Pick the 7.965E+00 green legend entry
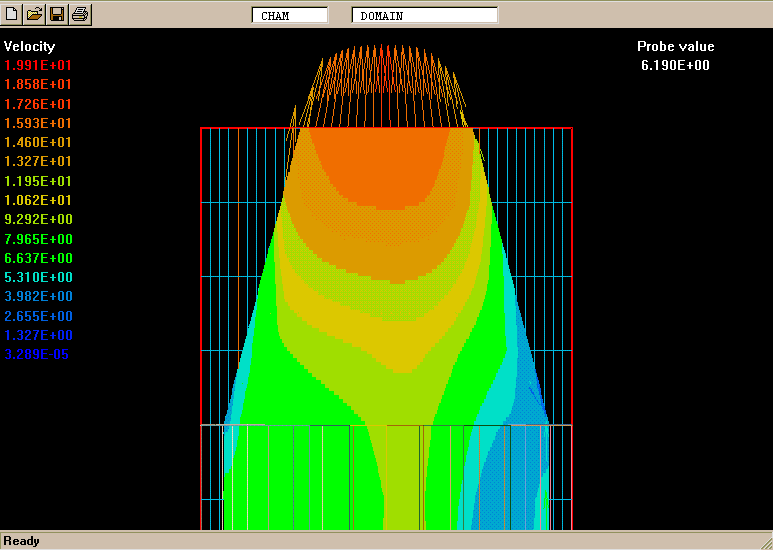The height and width of the screenshot is (550, 773). [x=38, y=239]
